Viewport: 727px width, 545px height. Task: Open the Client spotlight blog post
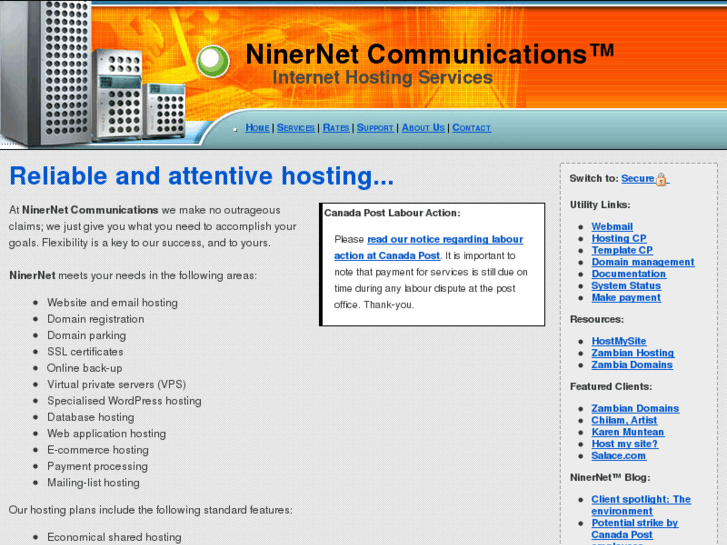641,505
